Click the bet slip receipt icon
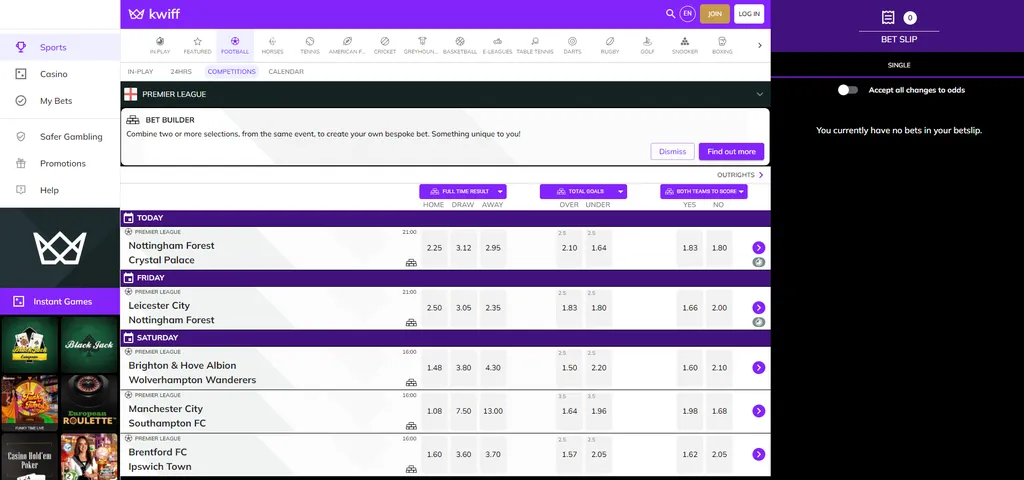1024x480 pixels. pos(888,18)
